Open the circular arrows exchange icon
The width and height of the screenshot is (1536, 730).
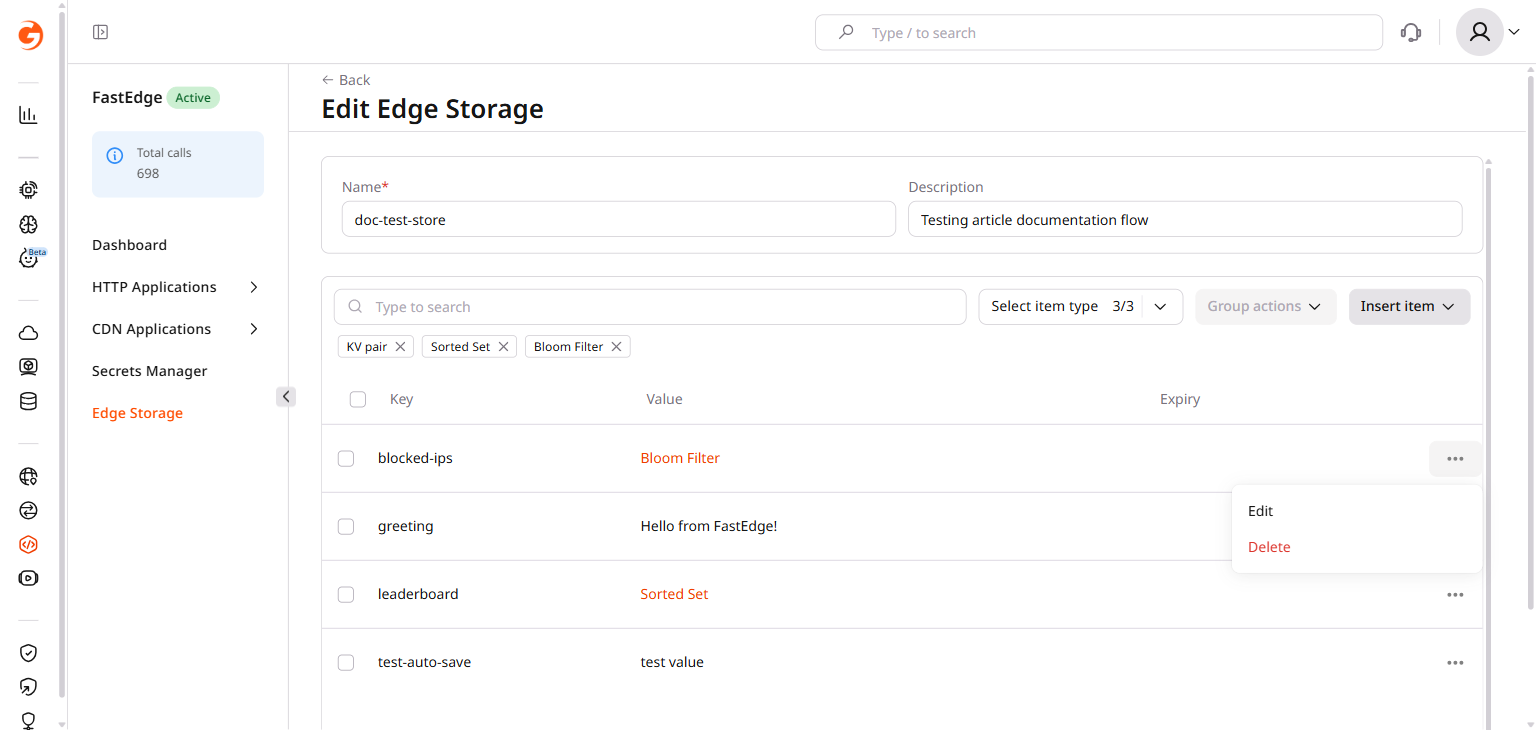pos(28,511)
